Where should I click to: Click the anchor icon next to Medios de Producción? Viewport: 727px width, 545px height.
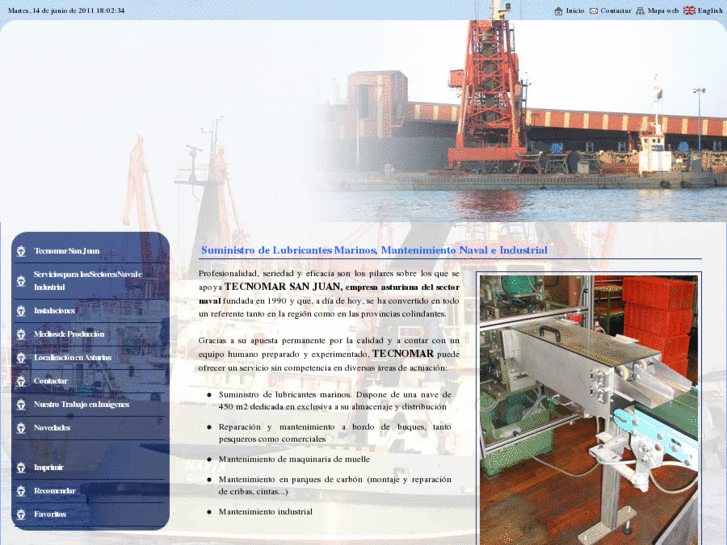pyautogui.click(x=21, y=334)
